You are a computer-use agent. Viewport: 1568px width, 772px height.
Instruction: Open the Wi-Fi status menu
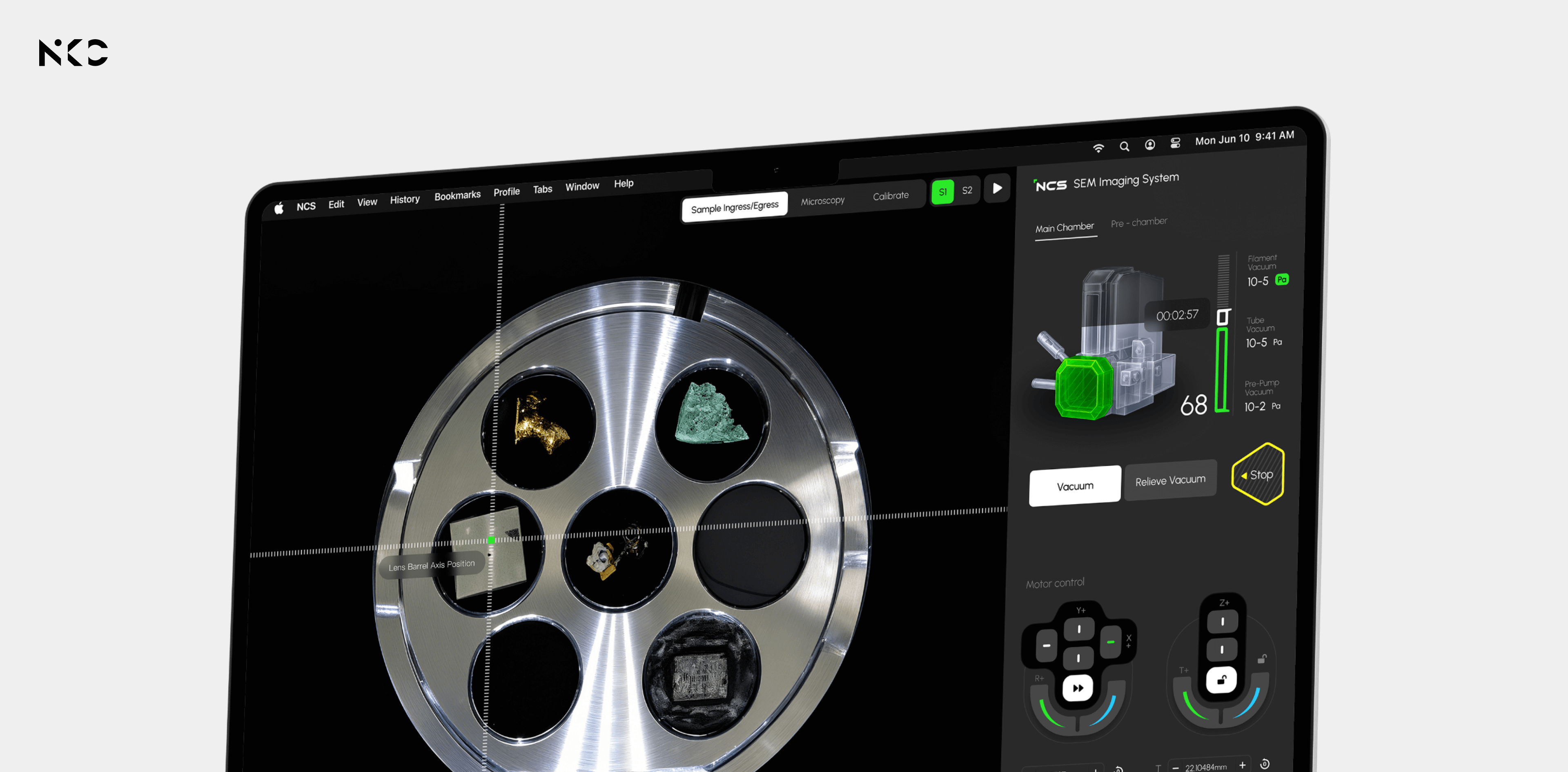(1098, 148)
